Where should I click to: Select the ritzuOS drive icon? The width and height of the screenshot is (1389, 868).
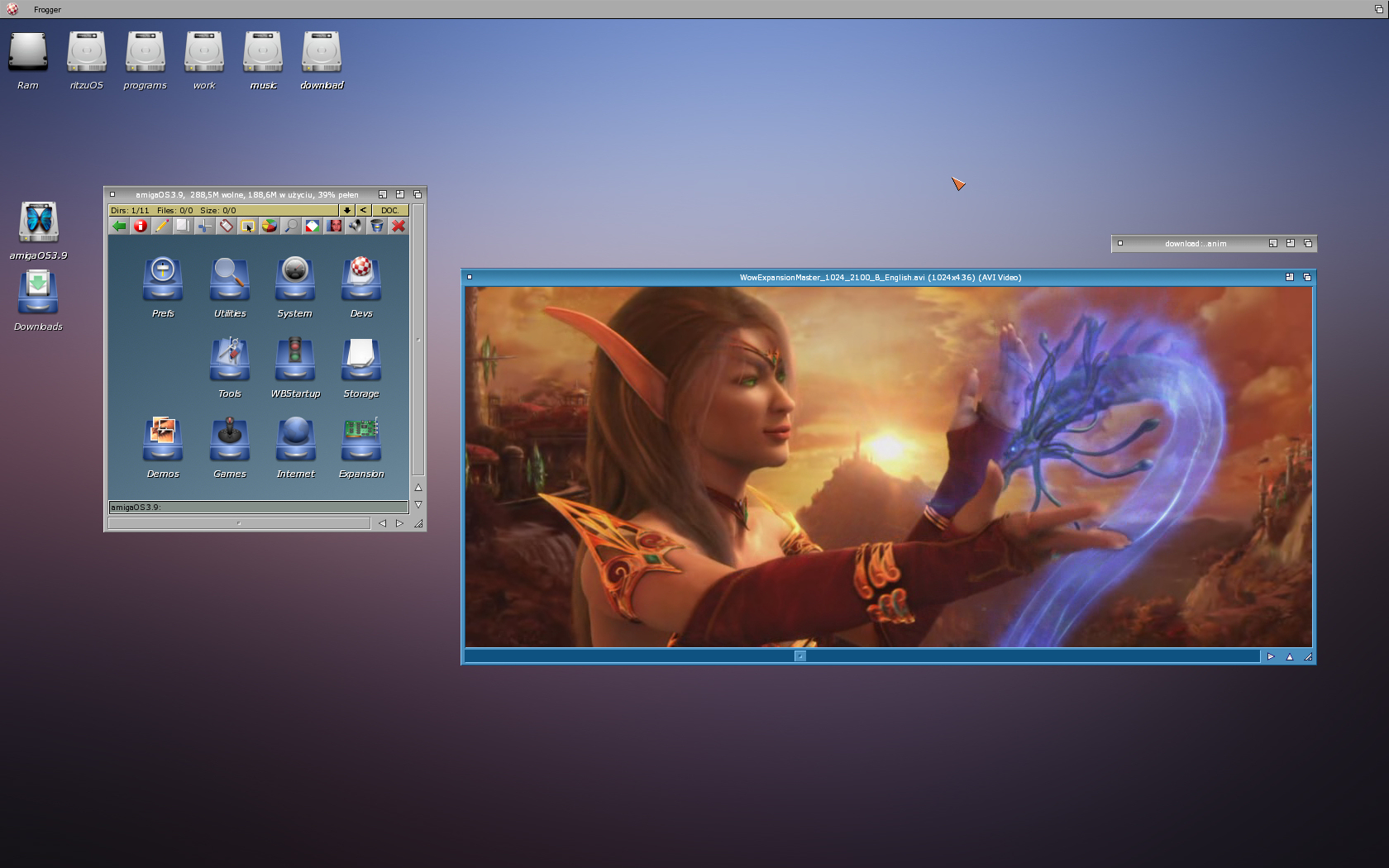[87, 60]
